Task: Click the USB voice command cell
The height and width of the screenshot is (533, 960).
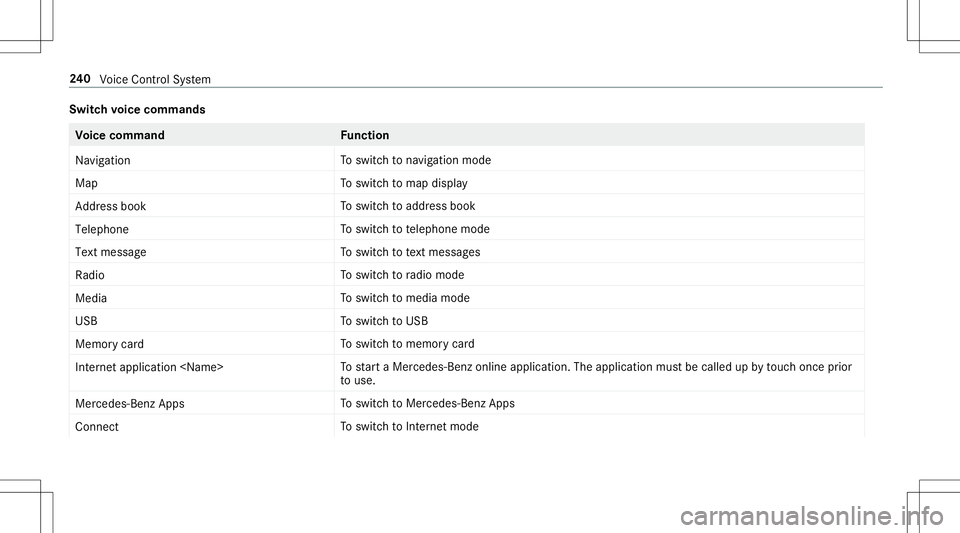Action: coord(85,321)
